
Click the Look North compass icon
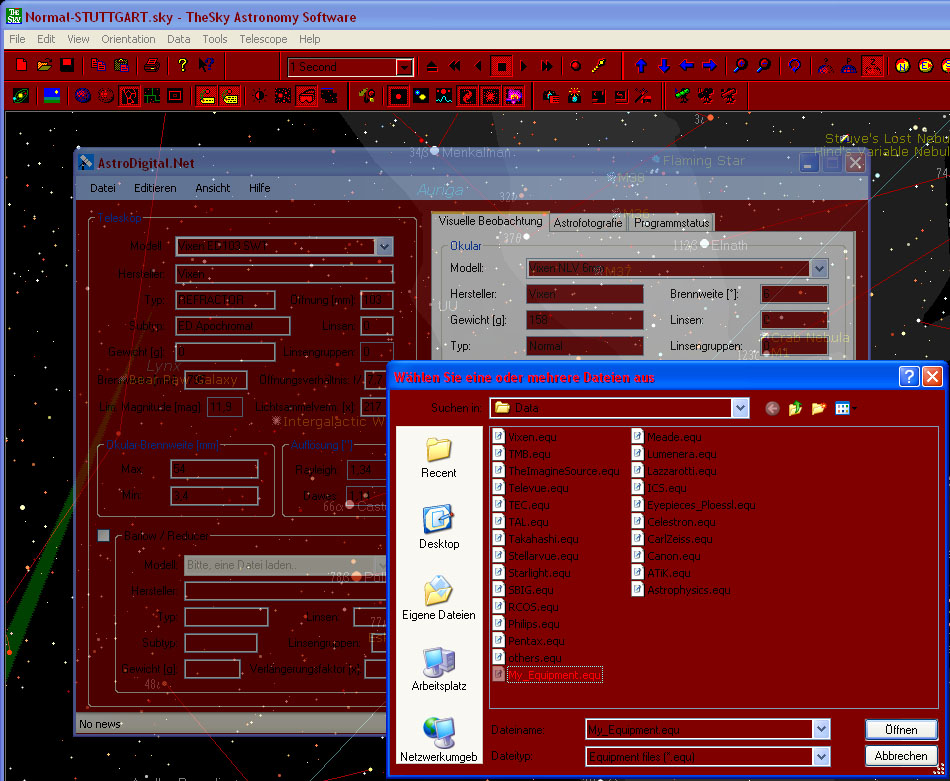(903, 66)
